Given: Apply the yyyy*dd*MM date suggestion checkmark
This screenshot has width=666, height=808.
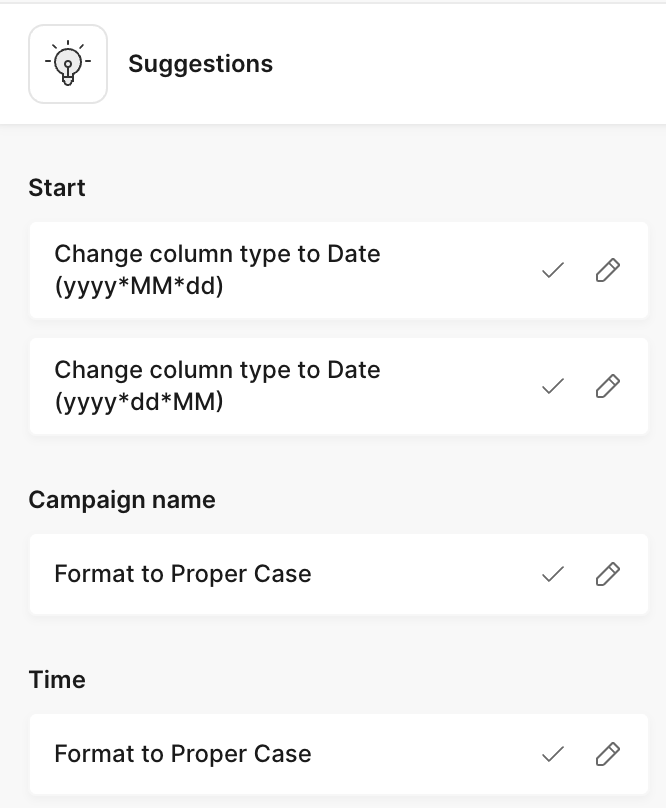Looking at the screenshot, I should pyautogui.click(x=553, y=386).
